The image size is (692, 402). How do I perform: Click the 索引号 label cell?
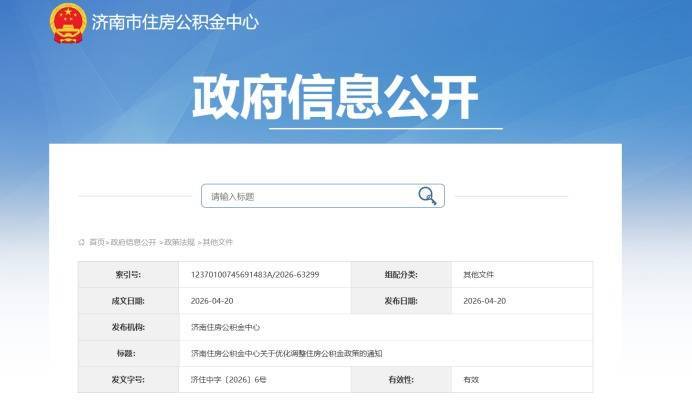128,274
